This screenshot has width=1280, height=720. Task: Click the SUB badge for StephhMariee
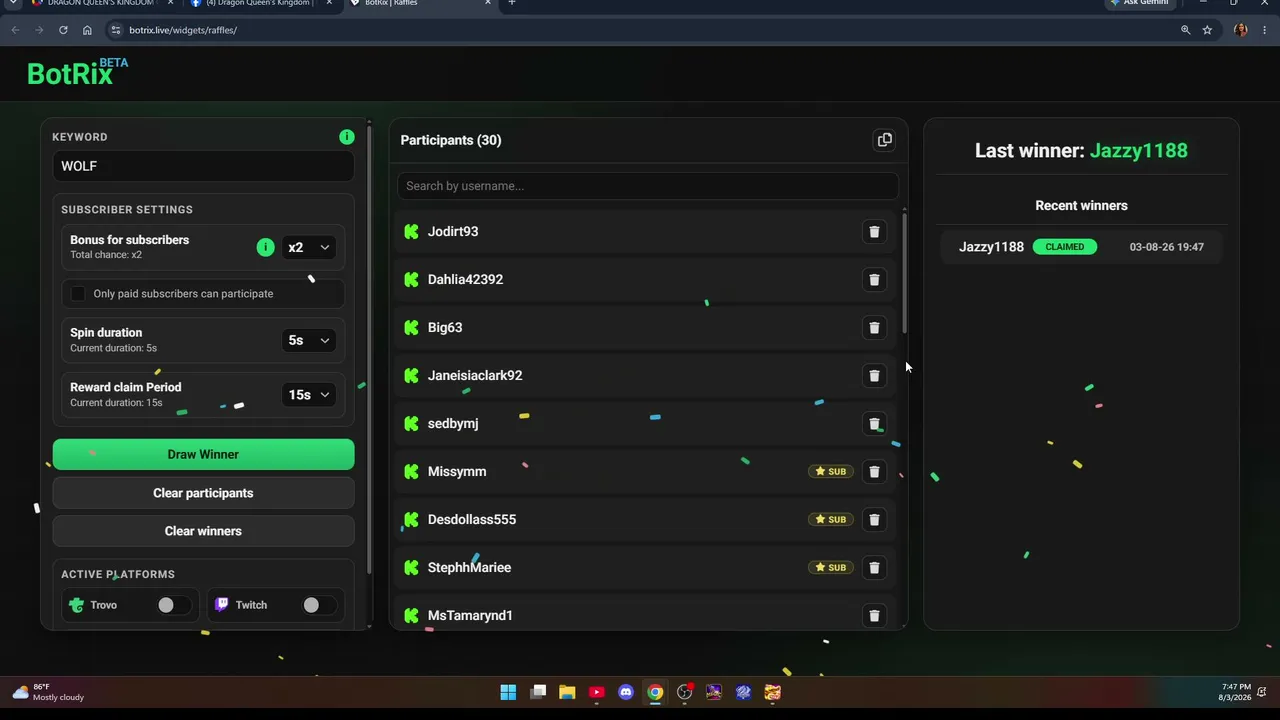[831, 568]
